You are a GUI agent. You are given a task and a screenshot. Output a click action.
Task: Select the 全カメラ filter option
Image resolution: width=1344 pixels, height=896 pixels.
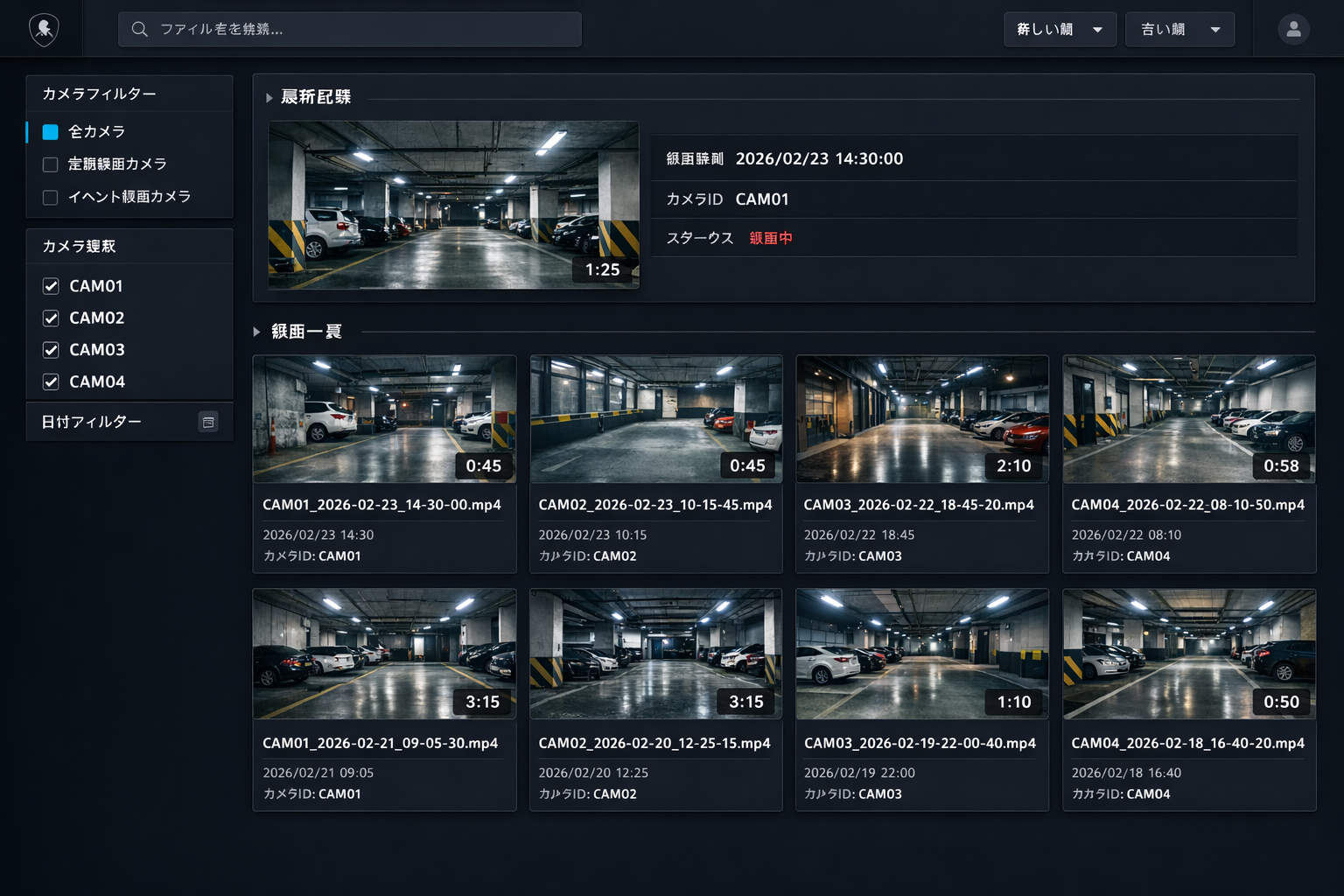(51, 132)
